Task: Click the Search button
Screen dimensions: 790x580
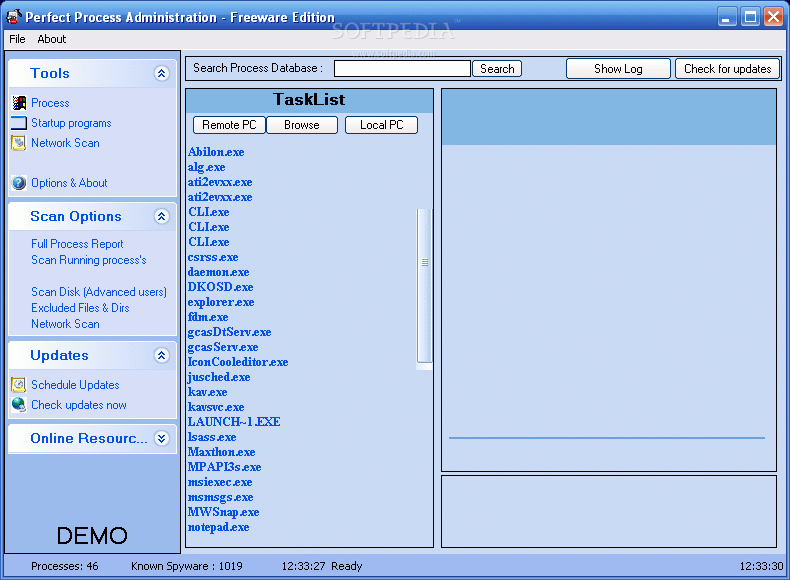Action: [x=497, y=69]
